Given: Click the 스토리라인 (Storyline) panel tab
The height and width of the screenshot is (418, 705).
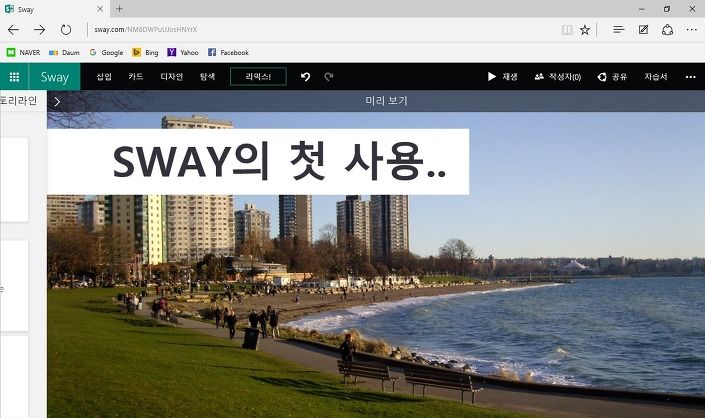Looking at the screenshot, I should coord(18,101).
